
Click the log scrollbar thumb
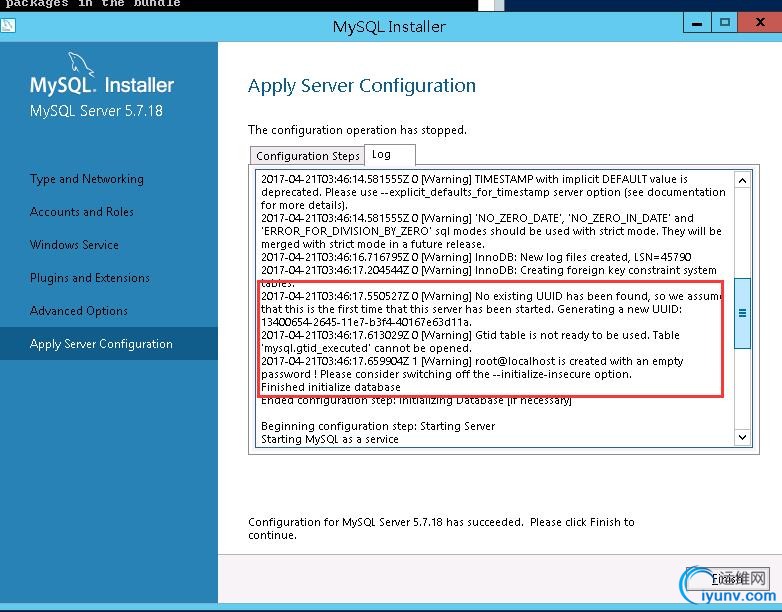(x=742, y=313)
